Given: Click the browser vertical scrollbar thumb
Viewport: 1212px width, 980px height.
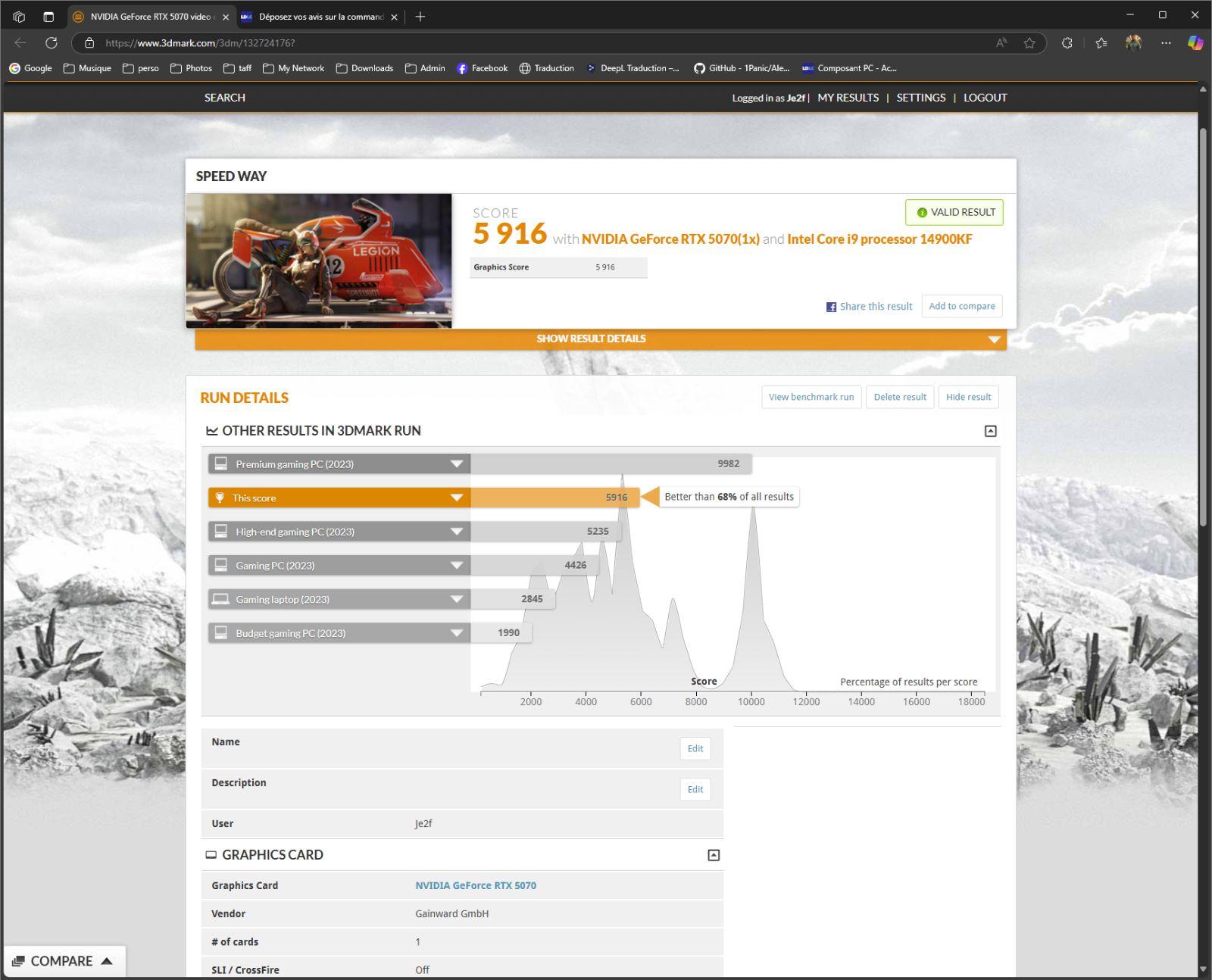Looking at the screenshot, I should point(1203,326).
